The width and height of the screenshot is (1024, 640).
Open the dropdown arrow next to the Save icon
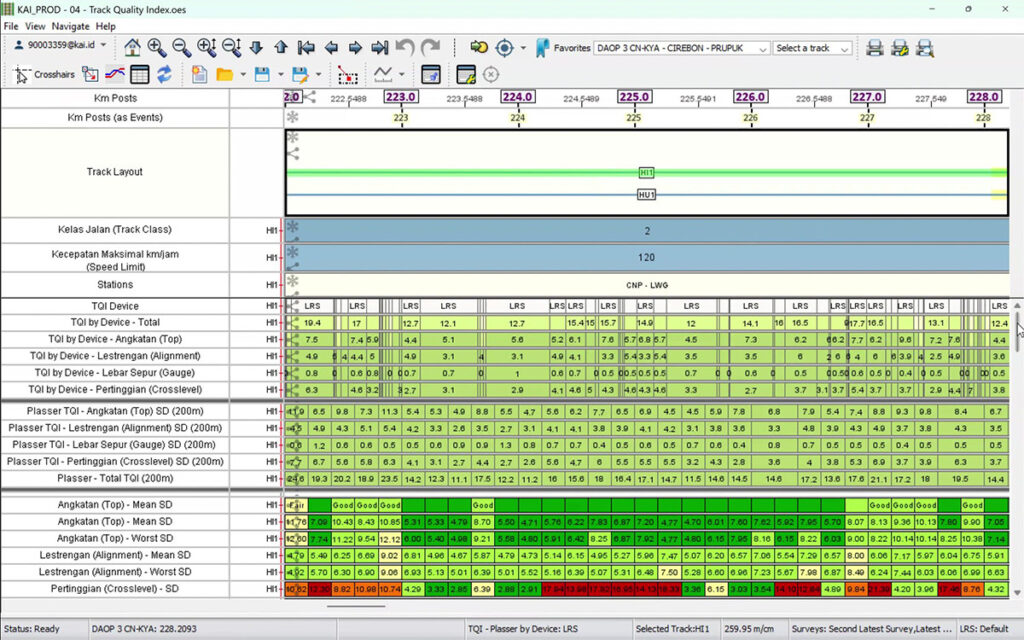[x=282, y=71]
